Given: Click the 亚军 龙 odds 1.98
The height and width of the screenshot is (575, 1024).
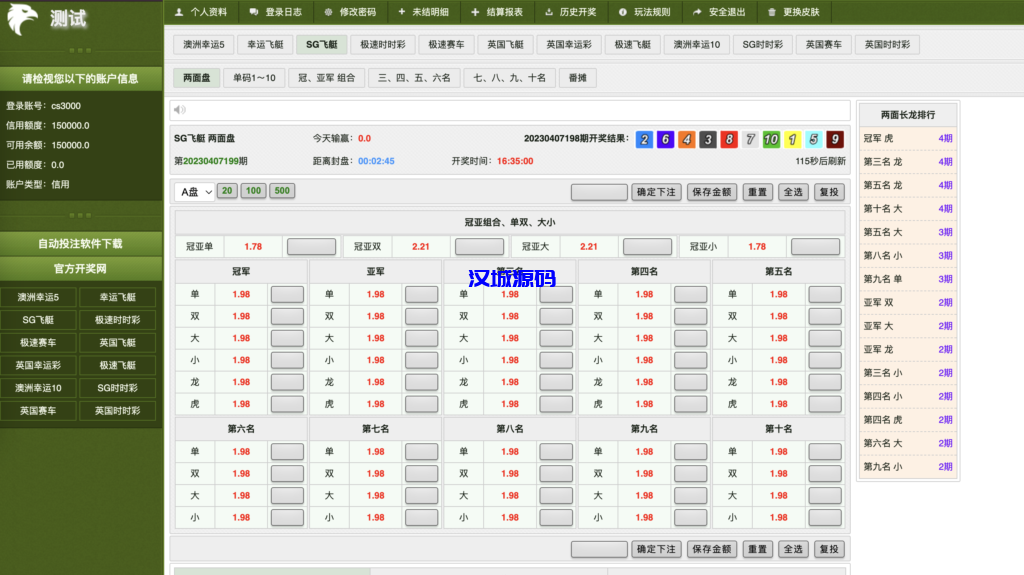Looking at the screenshot, I should 376,382.
